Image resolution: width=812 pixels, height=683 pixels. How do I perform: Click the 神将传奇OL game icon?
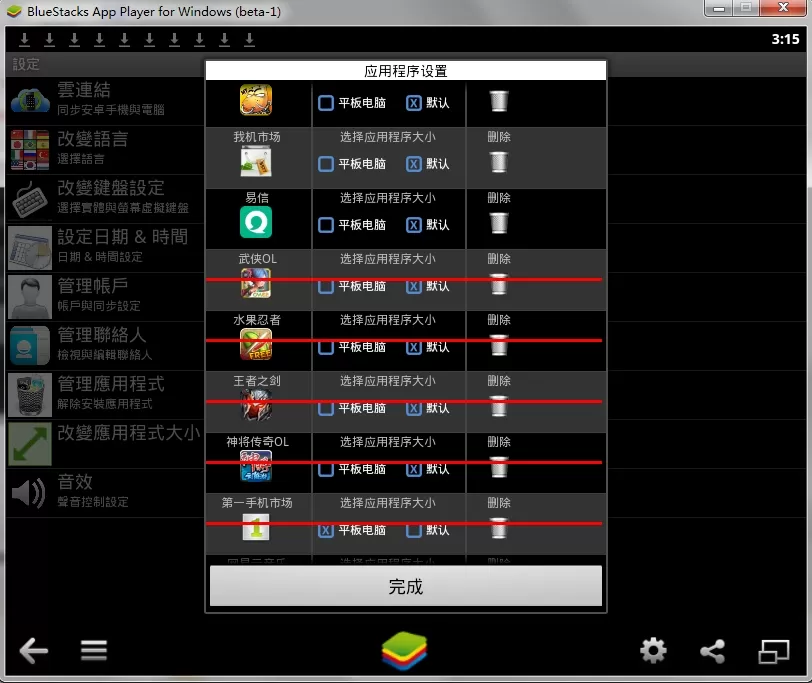pyautogui.click(x=256, y=466)
